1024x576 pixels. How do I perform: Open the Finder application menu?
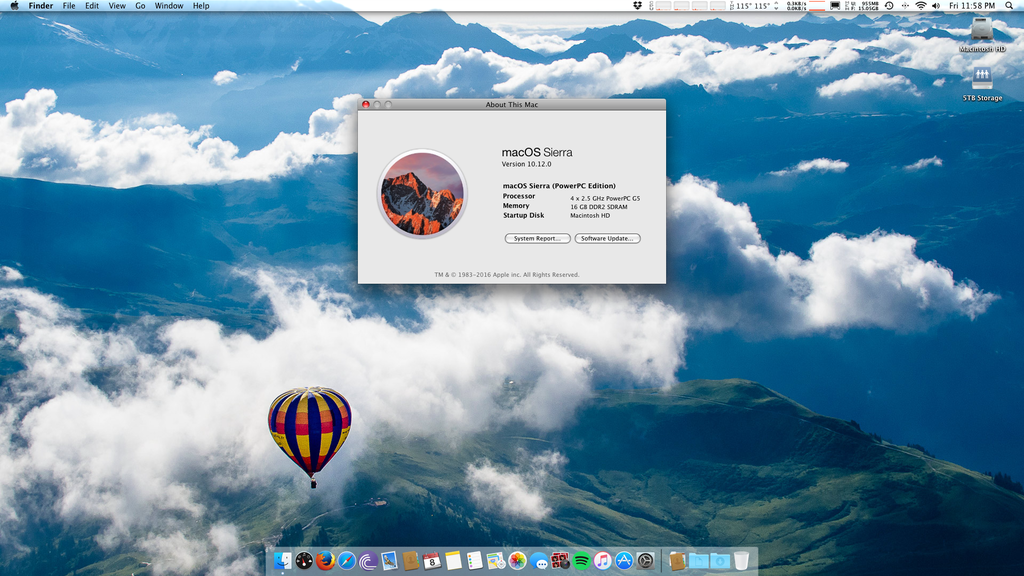tap(40, 5)
